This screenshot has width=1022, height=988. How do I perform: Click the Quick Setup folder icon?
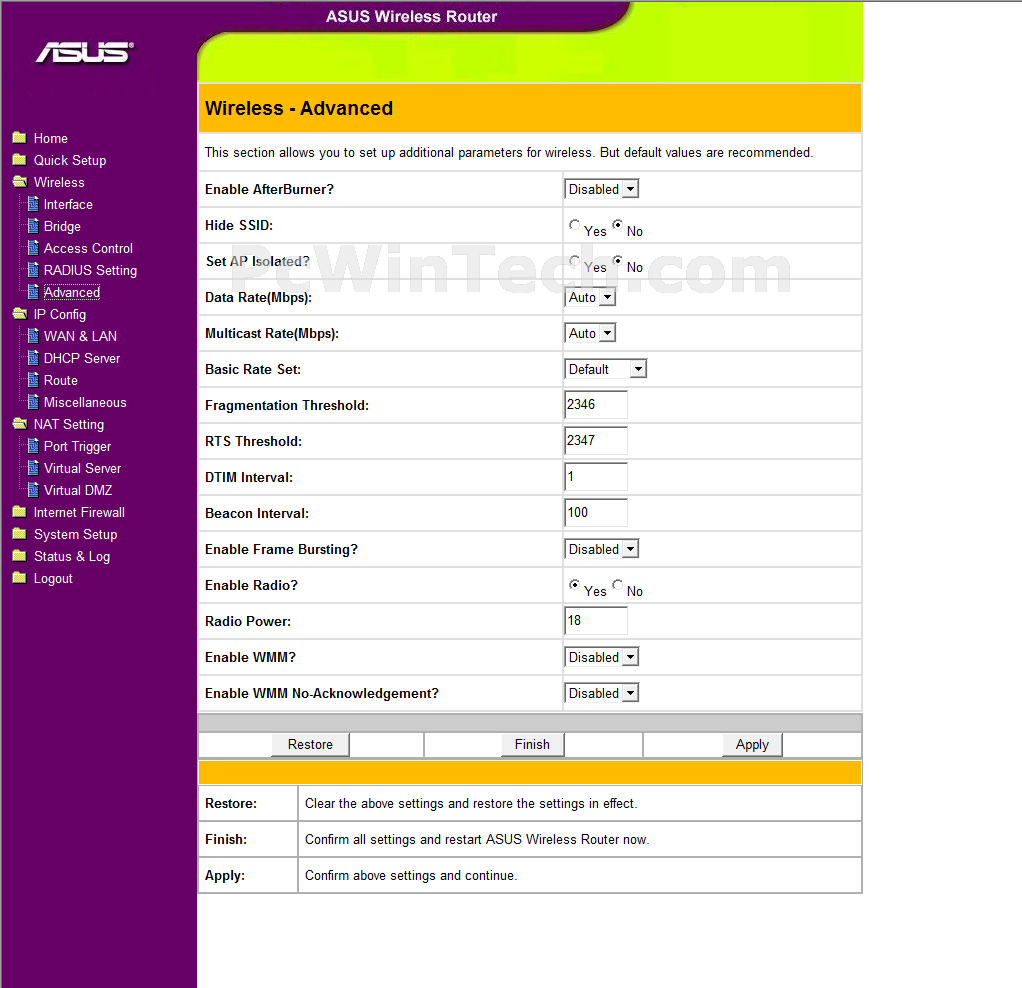pos(20,160)
